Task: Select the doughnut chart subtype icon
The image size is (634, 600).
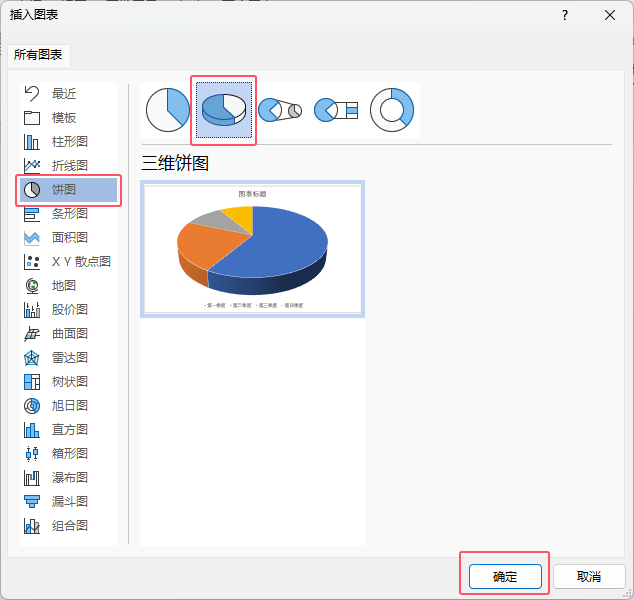Action: click(392, 110)
